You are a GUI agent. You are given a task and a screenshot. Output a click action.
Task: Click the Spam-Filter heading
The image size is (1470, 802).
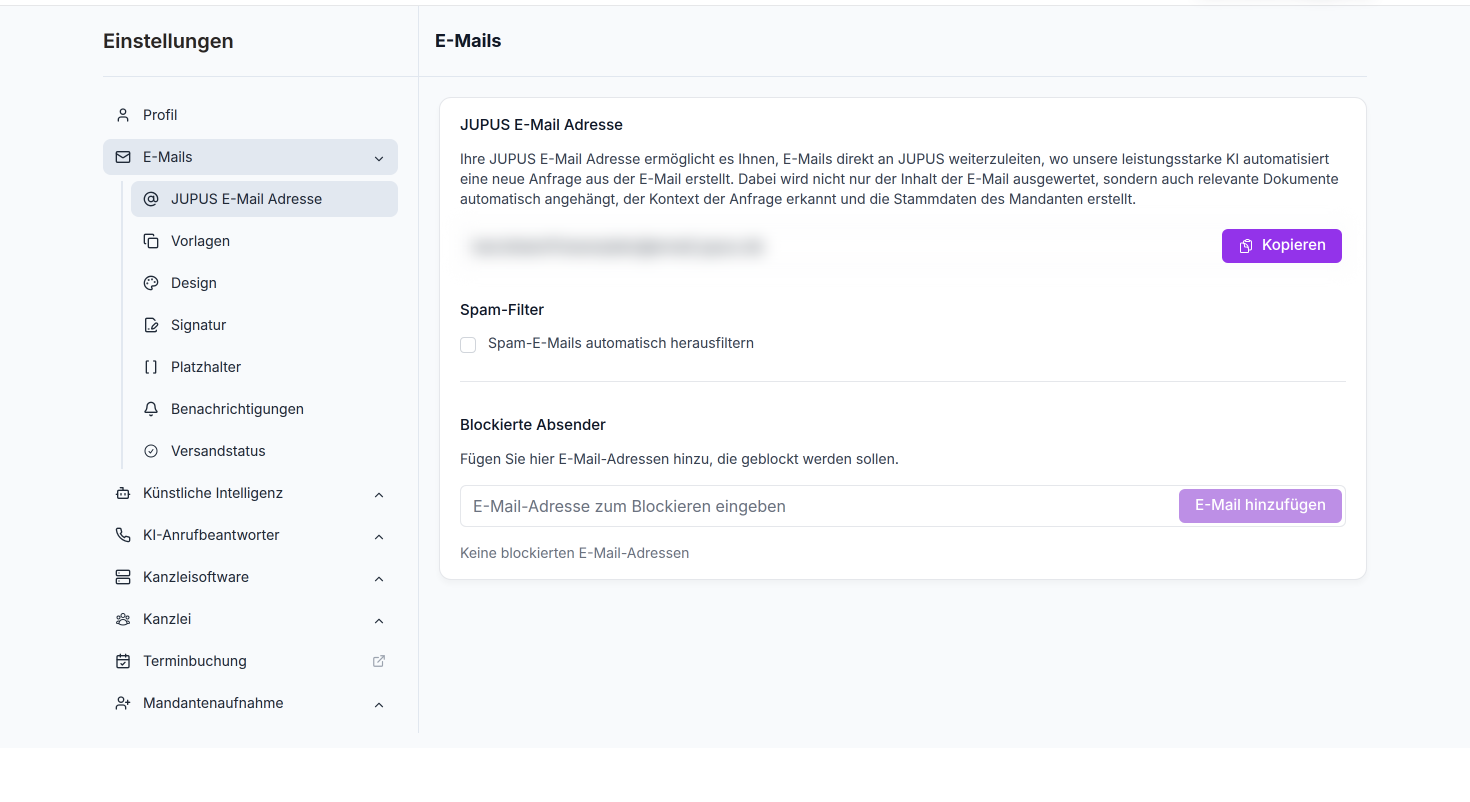(x=502, y=310)
